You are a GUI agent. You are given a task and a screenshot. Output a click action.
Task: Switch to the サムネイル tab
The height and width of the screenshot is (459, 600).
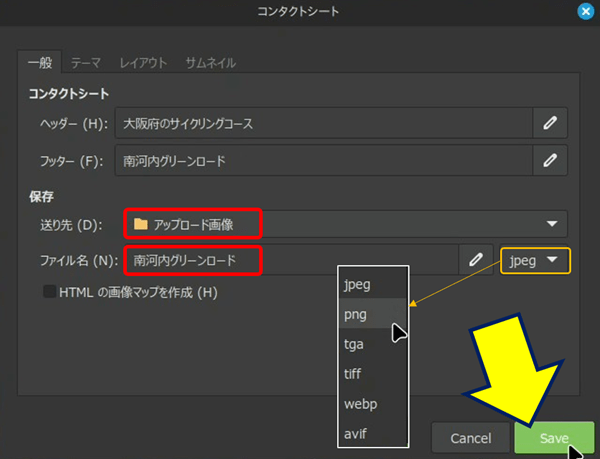pos(210,63)
